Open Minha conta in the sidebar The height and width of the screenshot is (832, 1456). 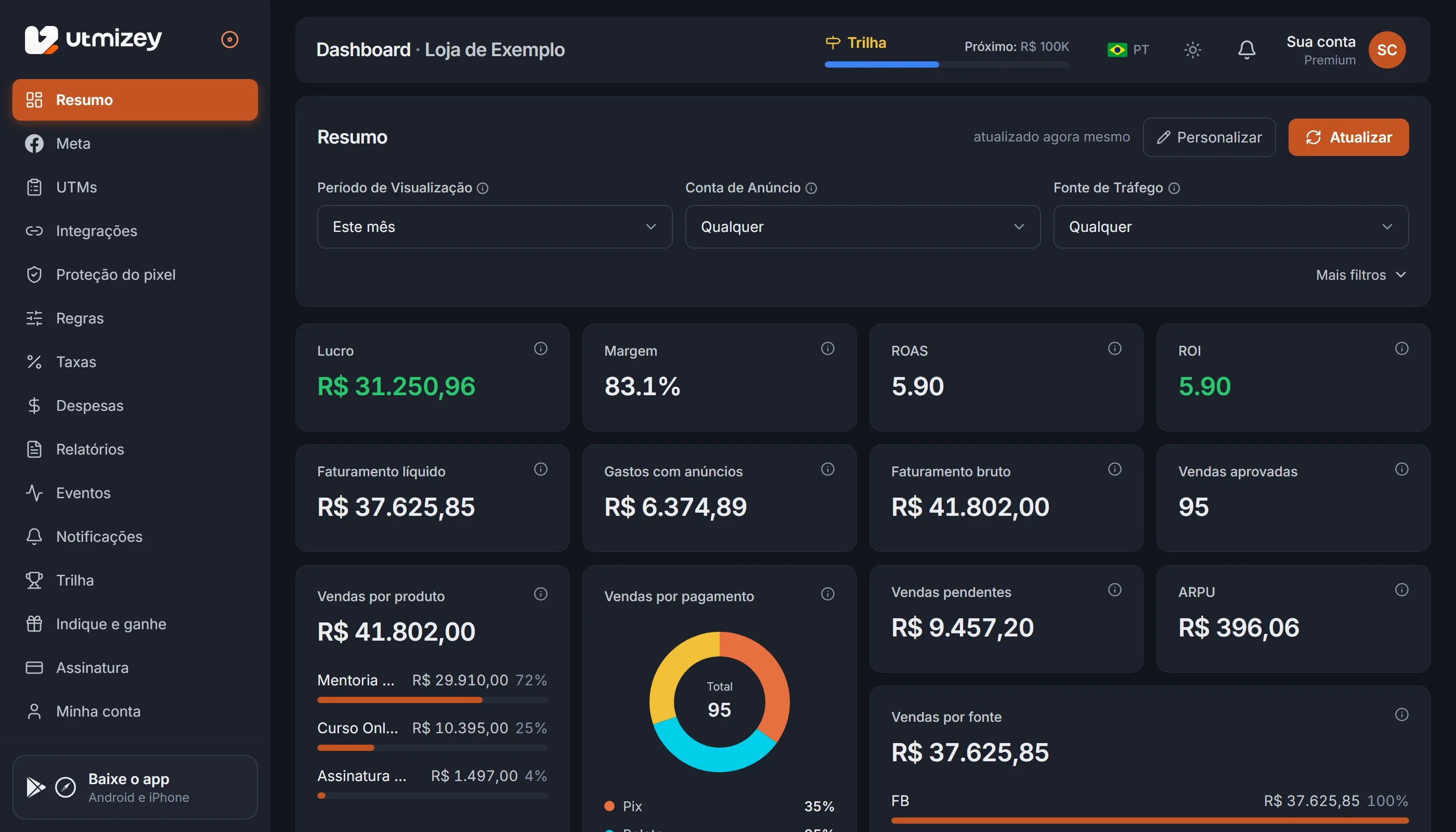pyautogui.click(x=135, y=711)
